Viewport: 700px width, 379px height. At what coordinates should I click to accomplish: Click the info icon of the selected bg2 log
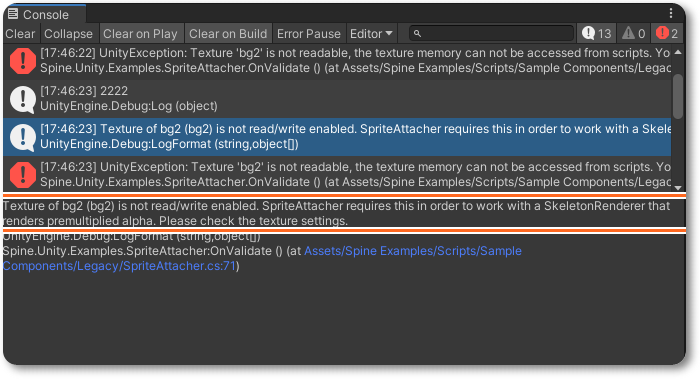[22, 137]
